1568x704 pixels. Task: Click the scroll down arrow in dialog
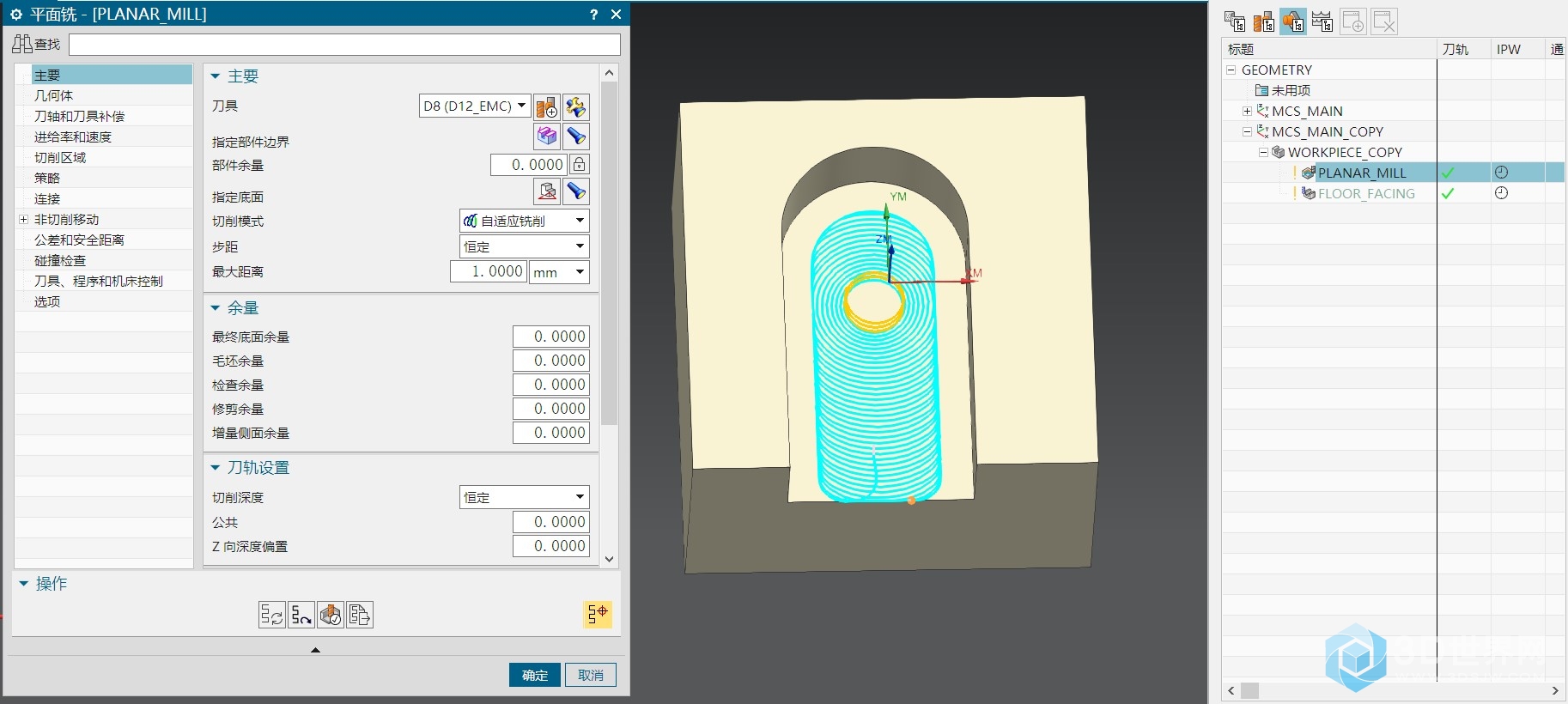(610, 559)
